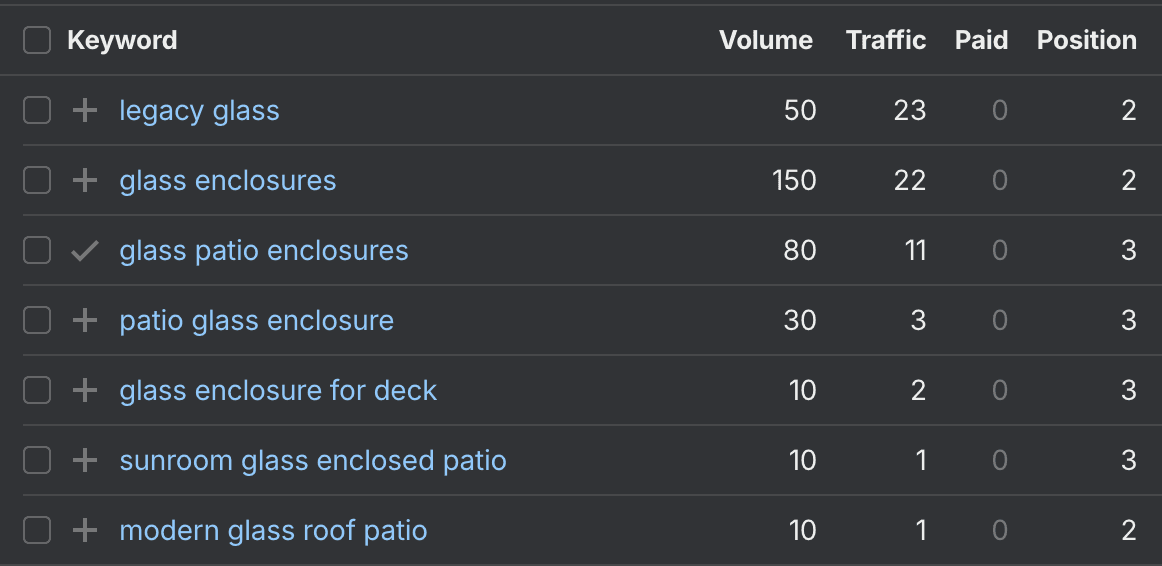Toggle the select-all checkbox beside Keyword header
This screenshot has width=1162, height=566.
tap(37, 40)
